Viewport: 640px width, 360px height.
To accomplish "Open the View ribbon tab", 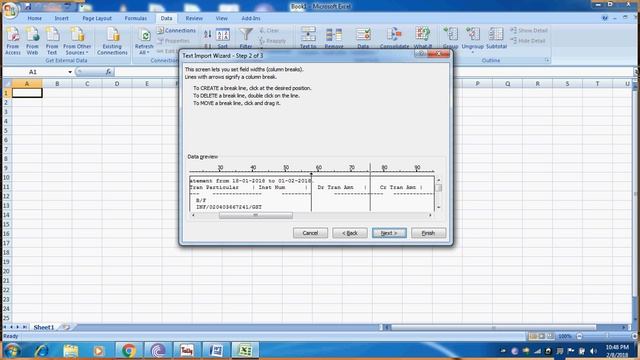I will pyautogui.click(x=222, y=18).
